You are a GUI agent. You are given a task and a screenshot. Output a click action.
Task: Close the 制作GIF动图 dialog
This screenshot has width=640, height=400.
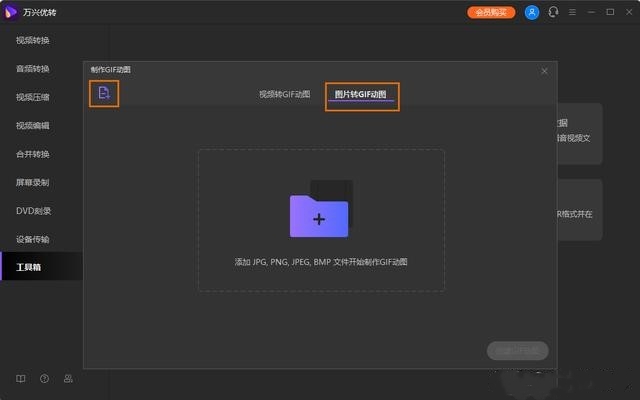pyautogui.click(x=544, y=71)
